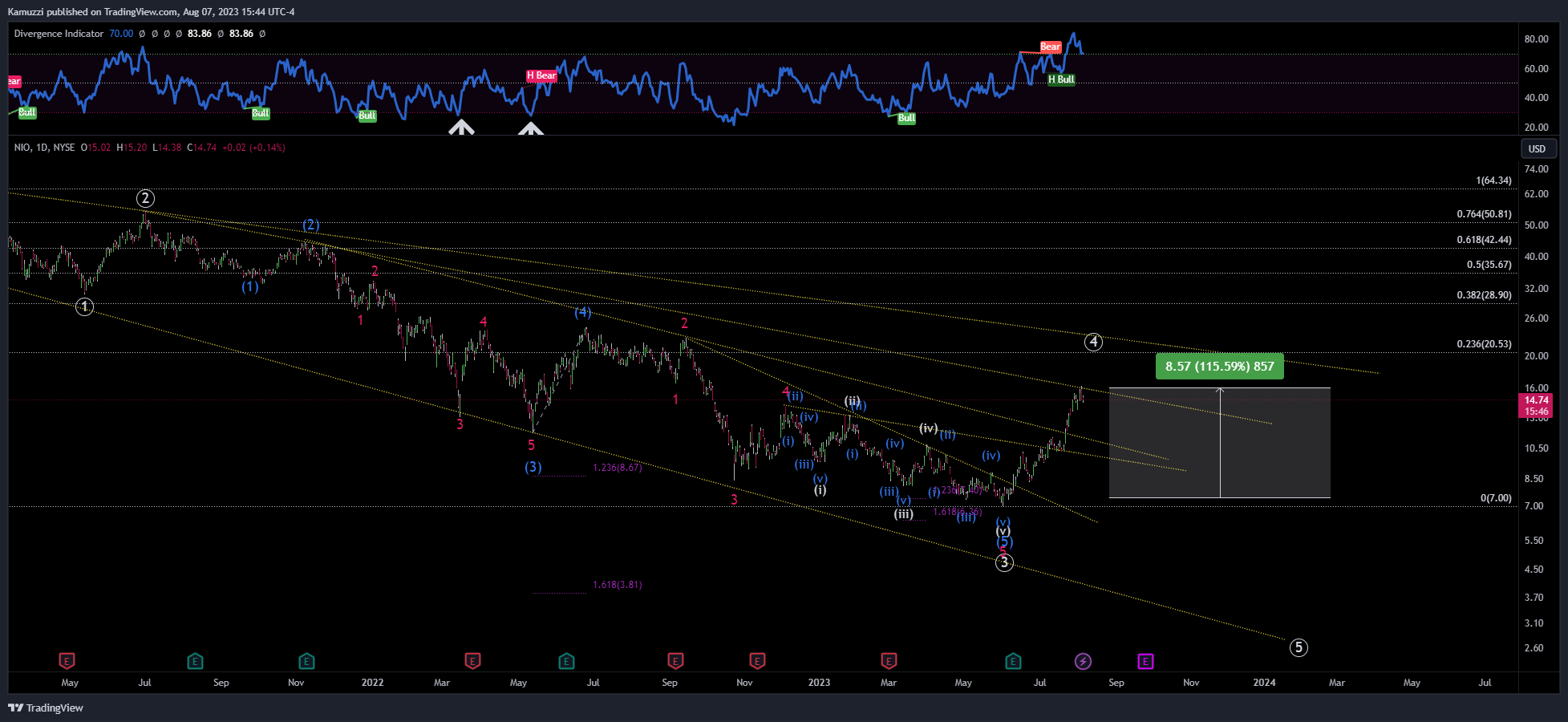Click the circled wave 5 projection label

1299,647
